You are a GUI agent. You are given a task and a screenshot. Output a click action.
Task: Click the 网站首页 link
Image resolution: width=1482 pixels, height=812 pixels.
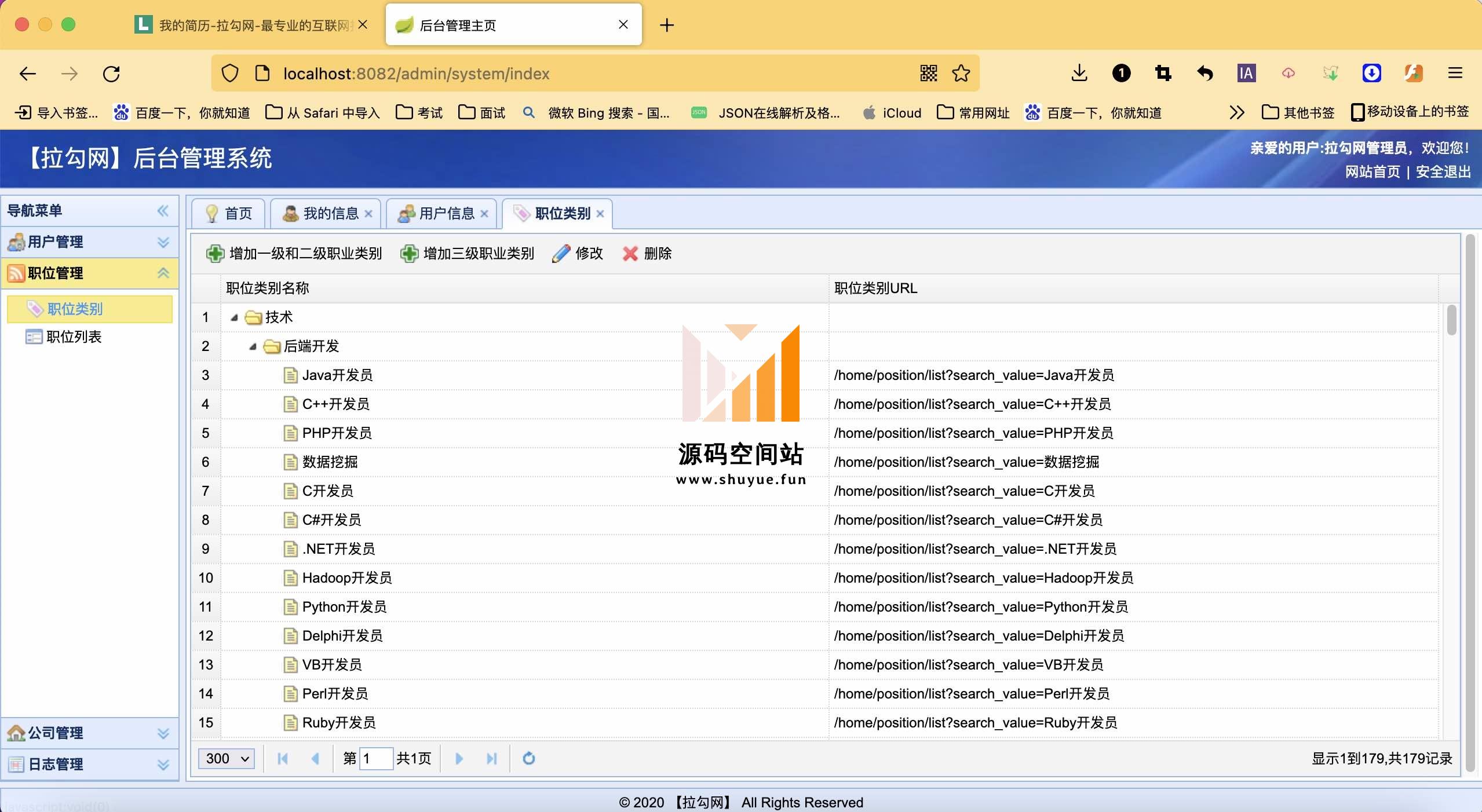pos(1373,172)
